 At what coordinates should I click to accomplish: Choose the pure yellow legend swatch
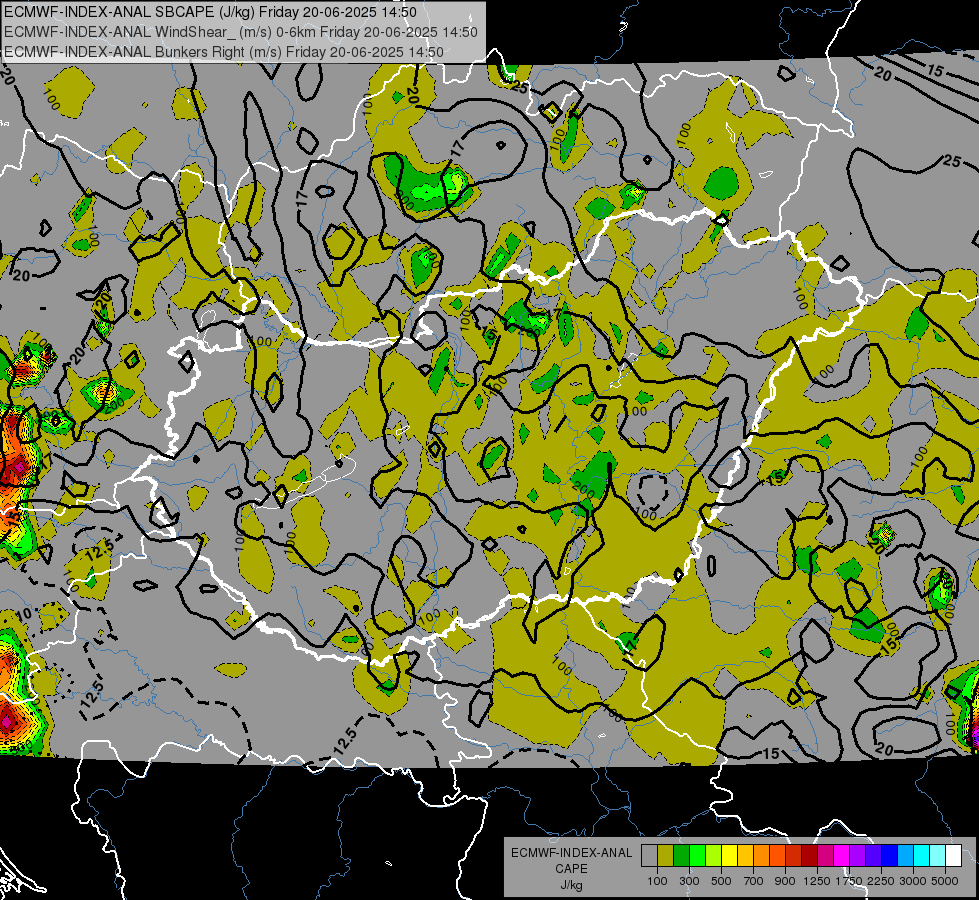729,856
